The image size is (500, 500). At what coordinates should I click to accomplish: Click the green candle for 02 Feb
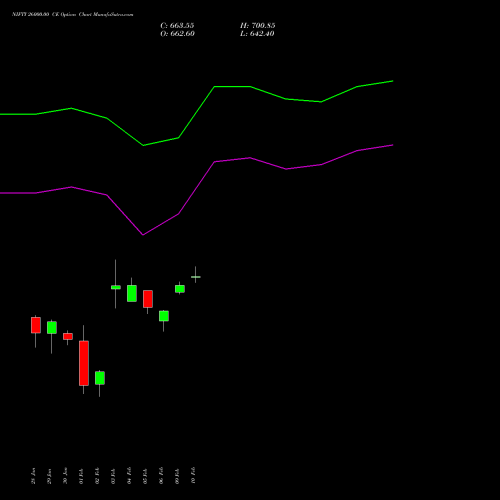pos(100,378)
